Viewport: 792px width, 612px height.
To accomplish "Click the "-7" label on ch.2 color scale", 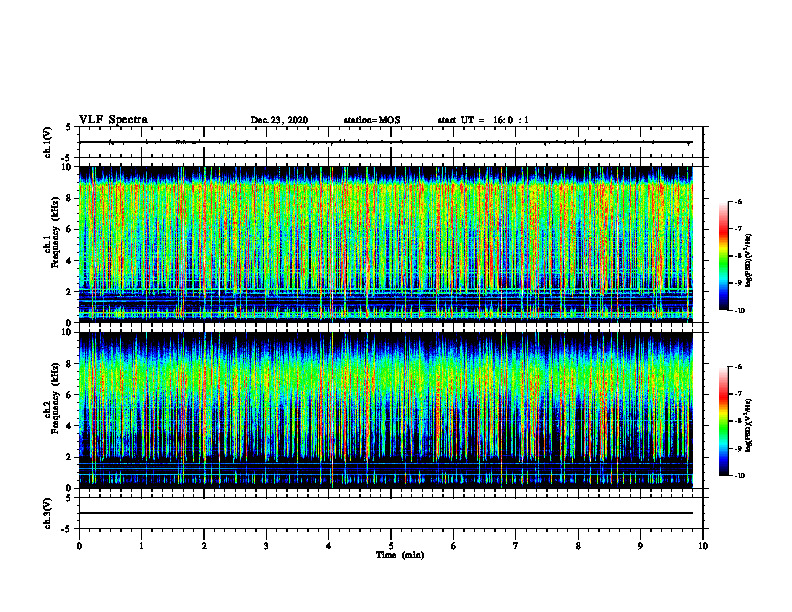I will pos(738,394).
